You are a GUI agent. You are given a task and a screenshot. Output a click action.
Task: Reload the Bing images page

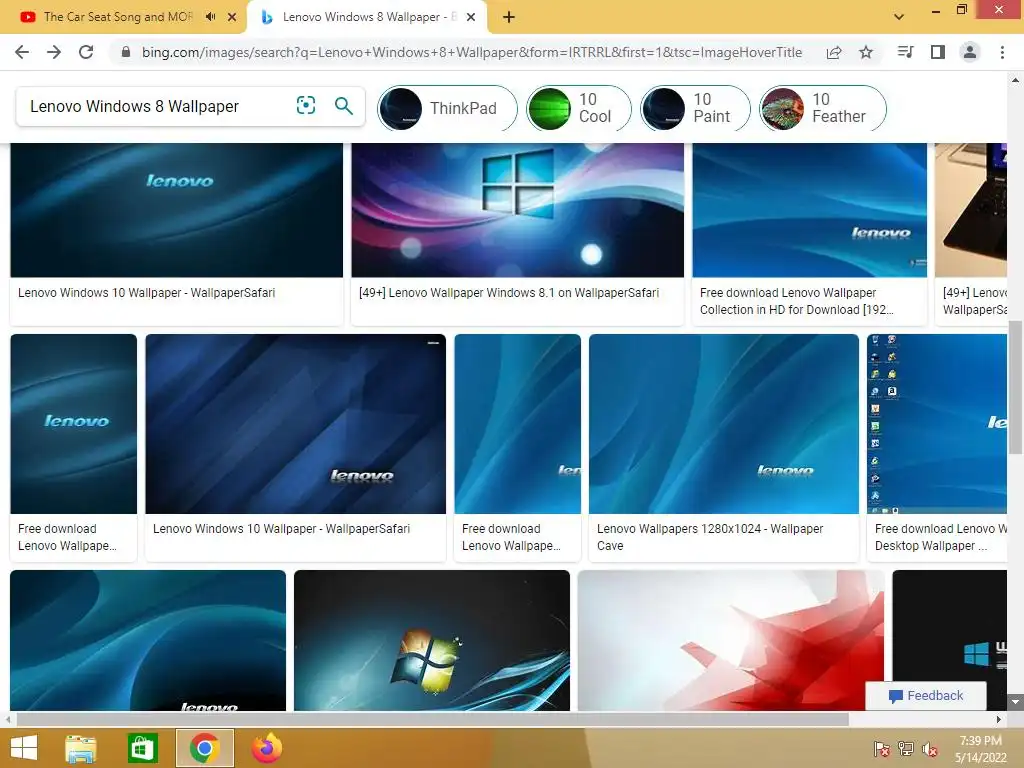point(86,52)
